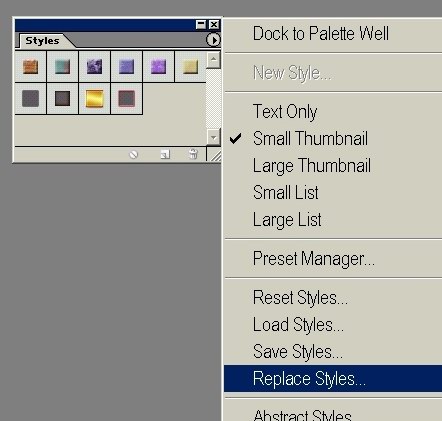This screenshot has height=421, width=442.
Task: Switch to Text Only view
Action: [x=285, y=111]
